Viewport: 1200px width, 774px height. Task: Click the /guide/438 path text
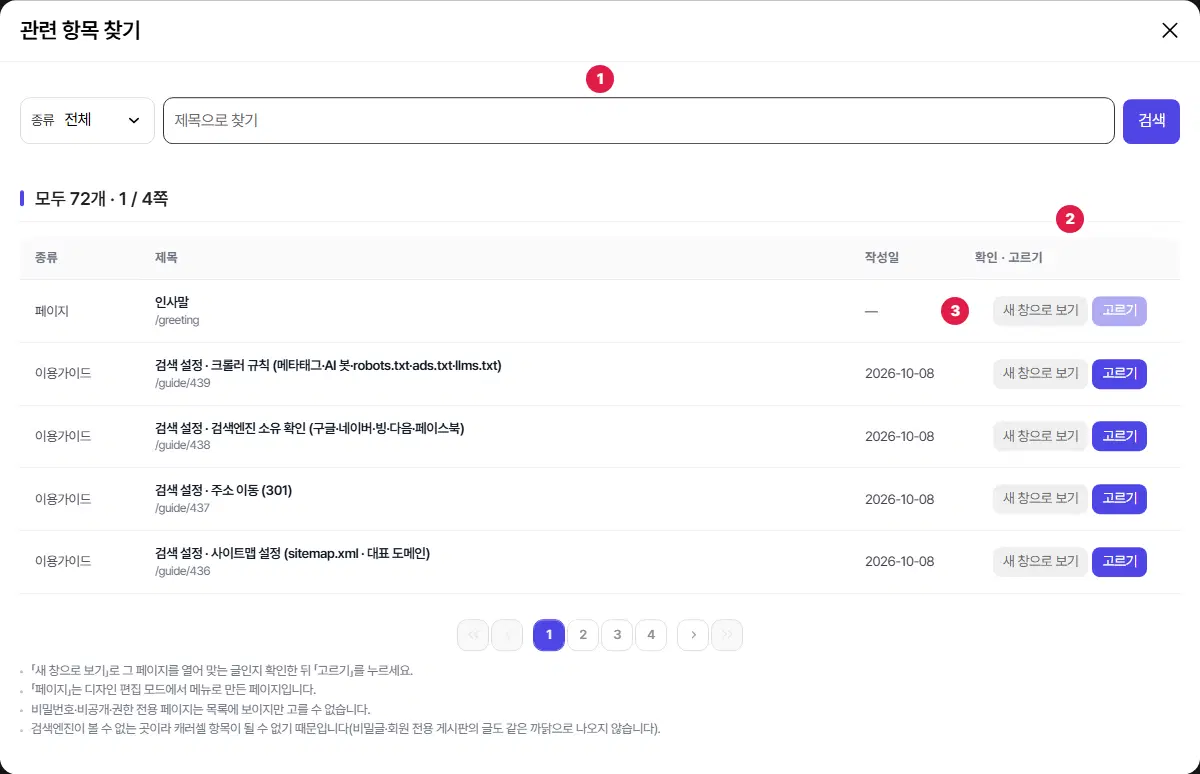pyautogui.click(x=182, y=446)
